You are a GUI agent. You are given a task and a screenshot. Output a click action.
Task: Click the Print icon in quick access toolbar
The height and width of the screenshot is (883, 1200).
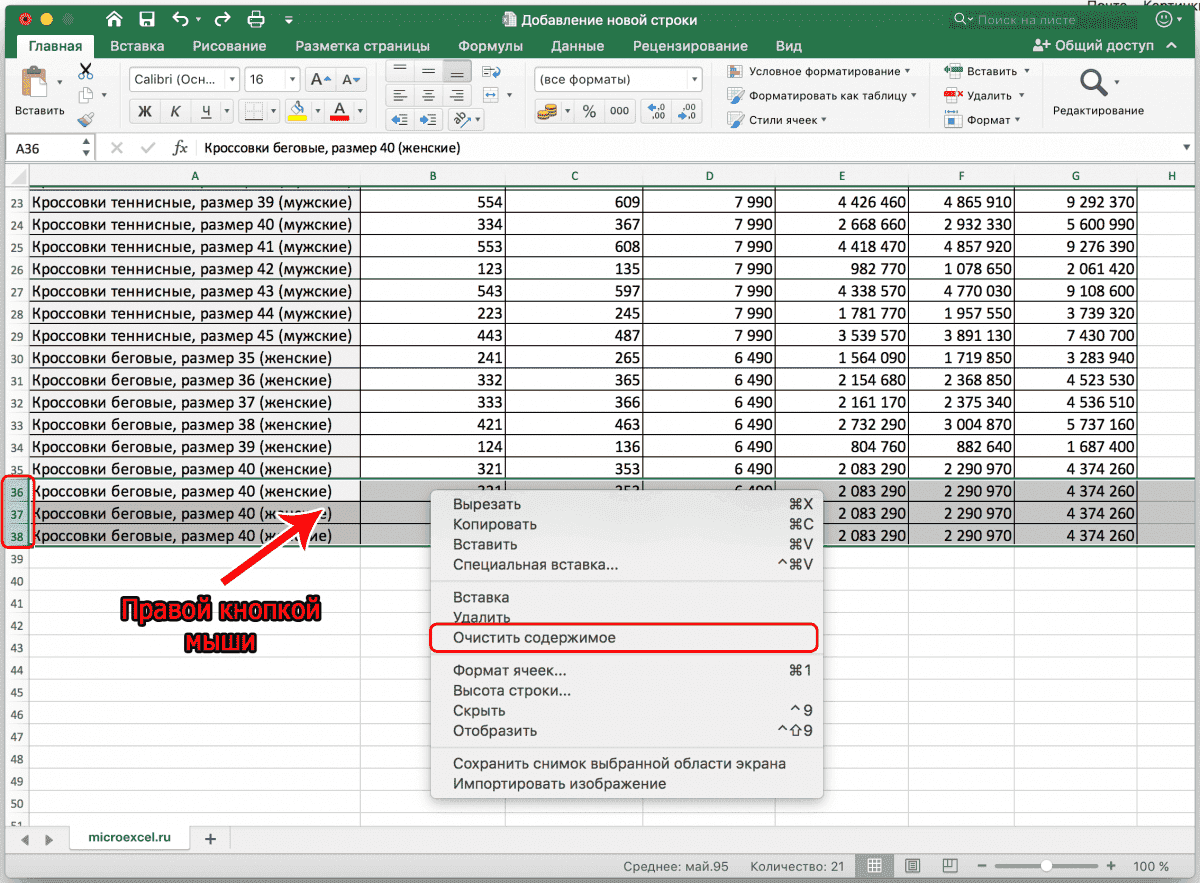tap(255, 19)
